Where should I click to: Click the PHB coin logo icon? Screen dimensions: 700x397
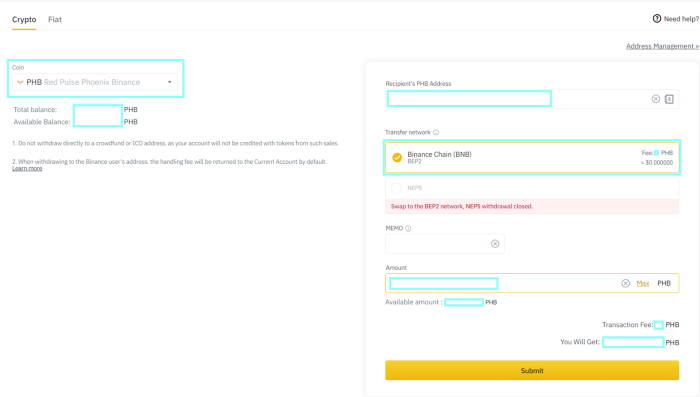tap(20, 82)
